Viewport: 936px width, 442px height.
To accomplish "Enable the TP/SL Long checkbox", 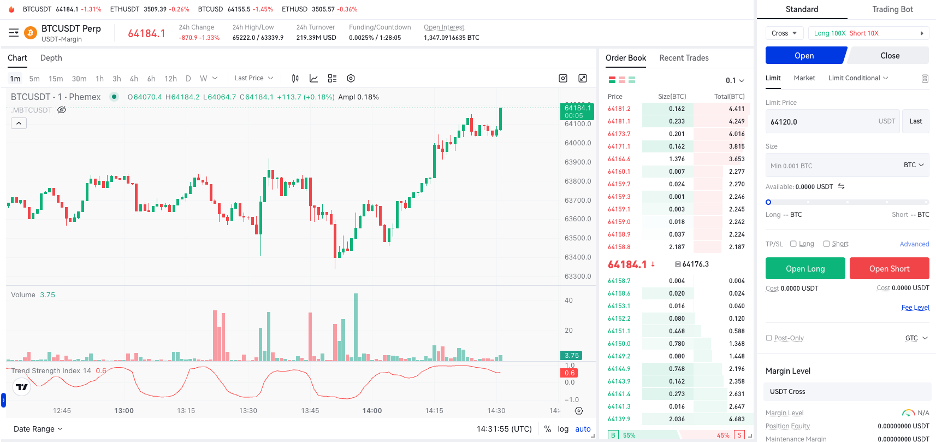I will click(794, 243).
